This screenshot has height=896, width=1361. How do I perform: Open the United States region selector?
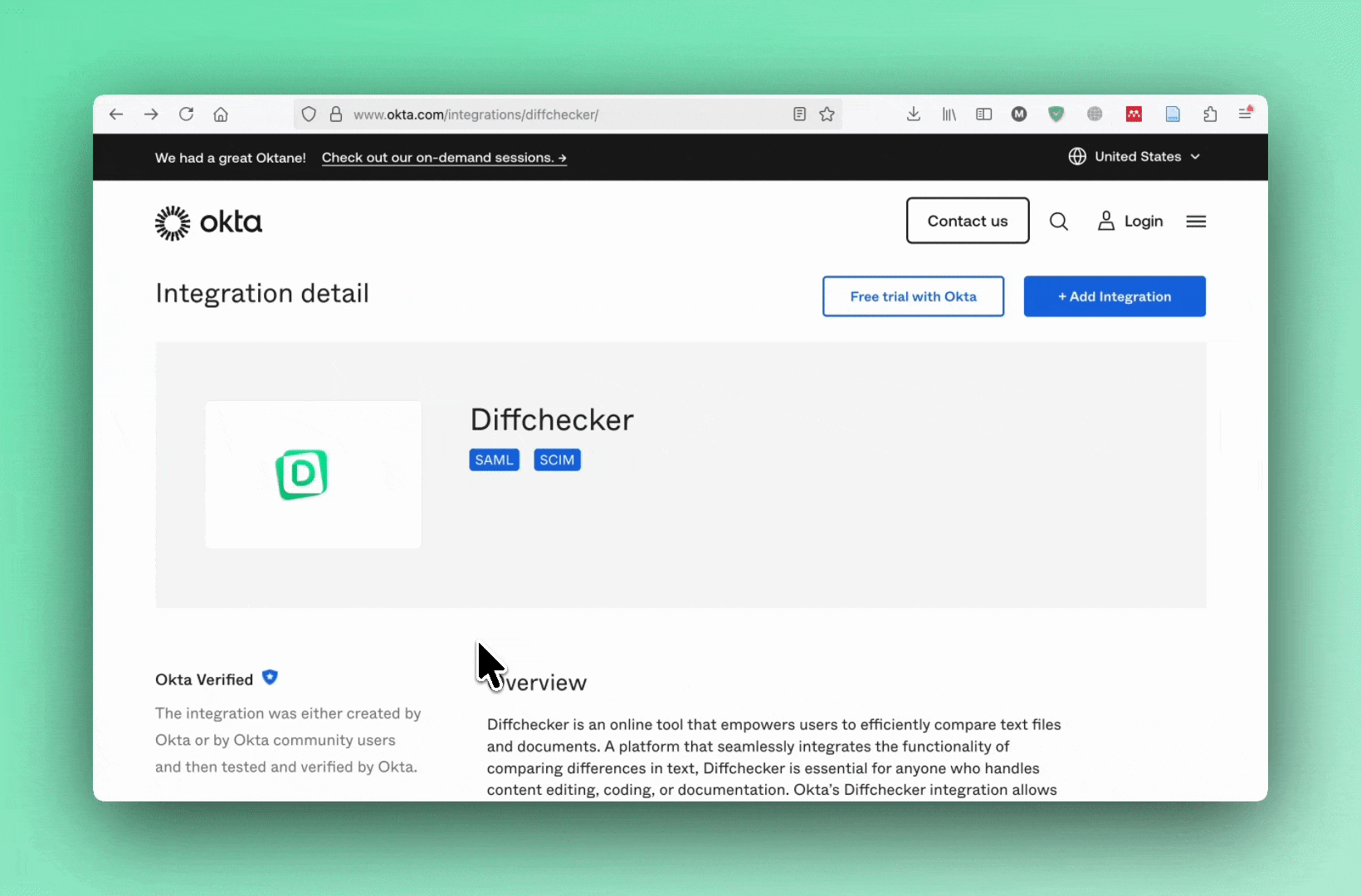pyautogui.click(x=1134, y=157)
